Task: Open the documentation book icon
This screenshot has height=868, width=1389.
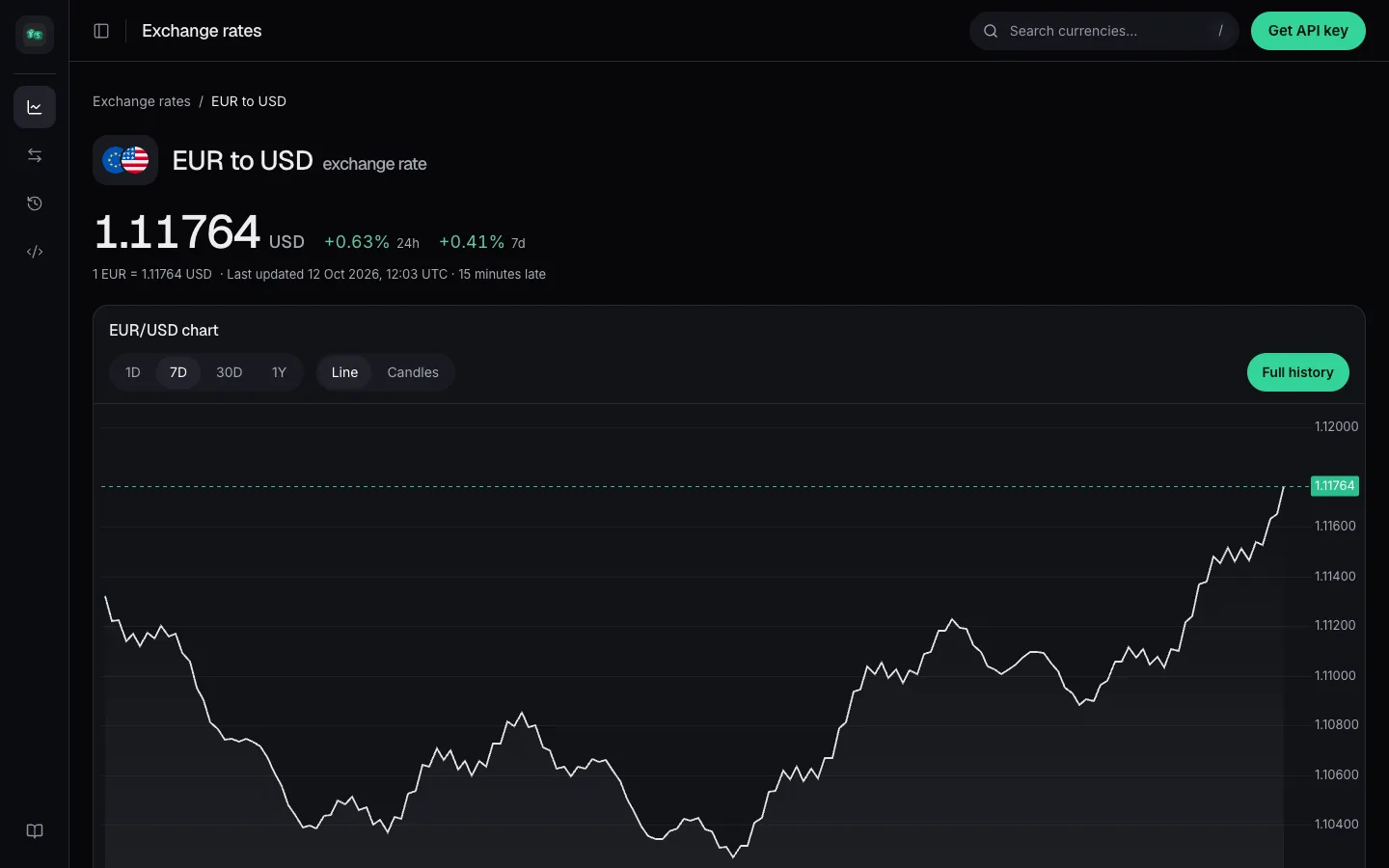Action: pyautogui.click(x=35, y=831)
